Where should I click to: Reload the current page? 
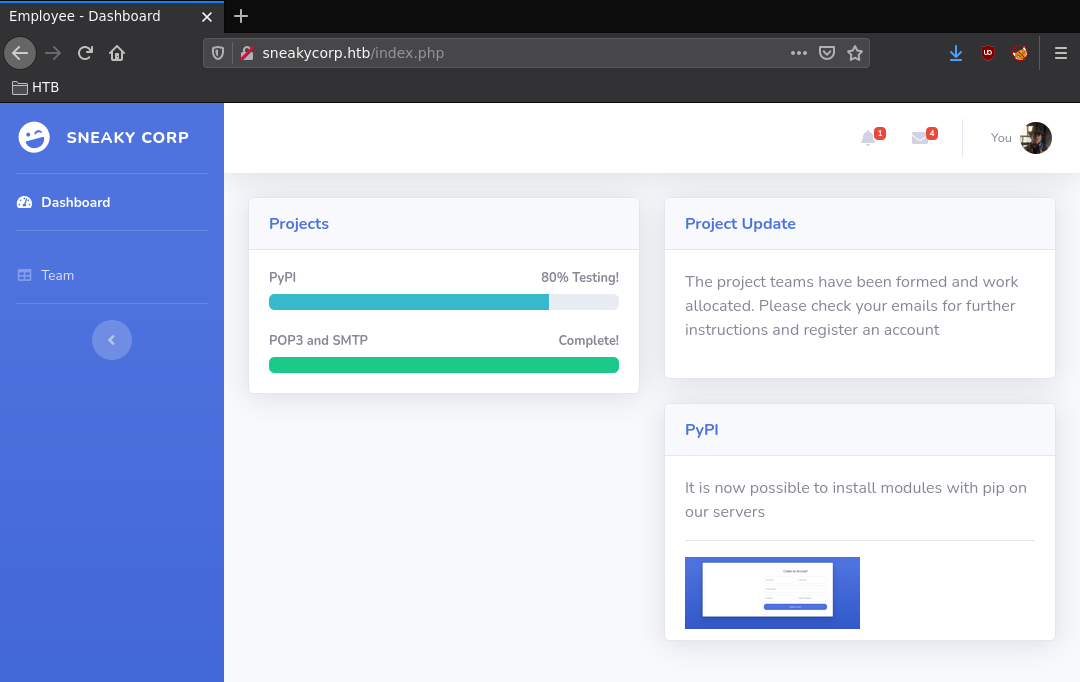point(85,53)
